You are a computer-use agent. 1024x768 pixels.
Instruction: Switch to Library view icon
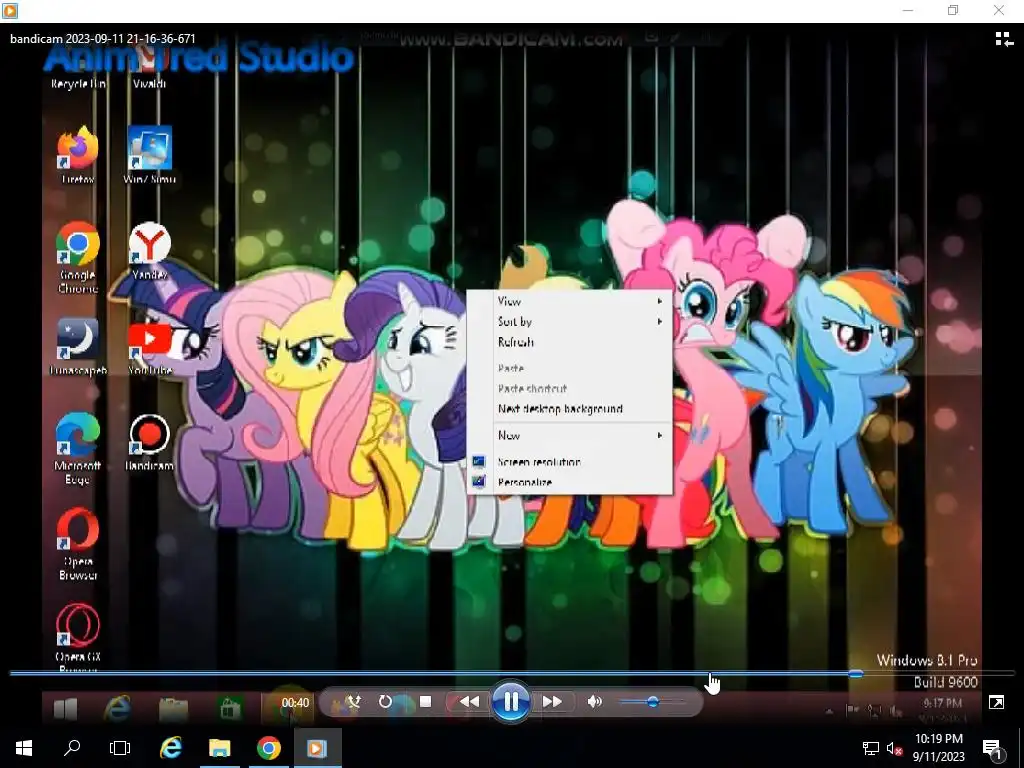coord(1004,39)
